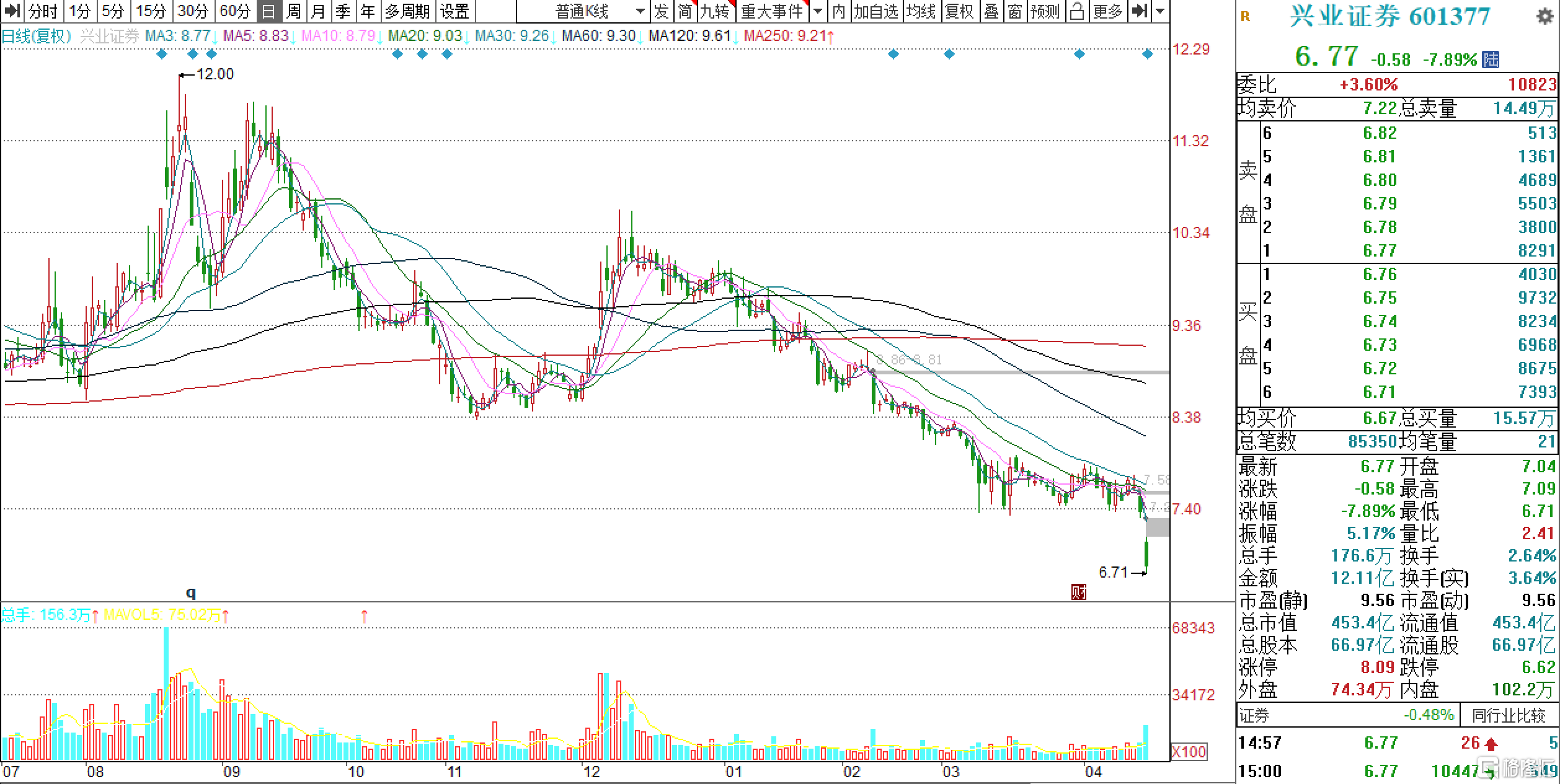Expand the 重大事件 dropdown arrow
The height and width of the screenshot is (784, 1560).
pyautogui.click(x=818, y=11)
